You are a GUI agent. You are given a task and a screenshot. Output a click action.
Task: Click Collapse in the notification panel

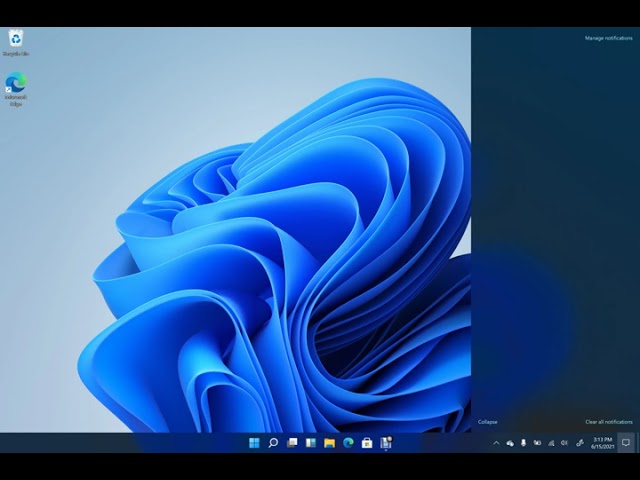click(x=488, y=422)
